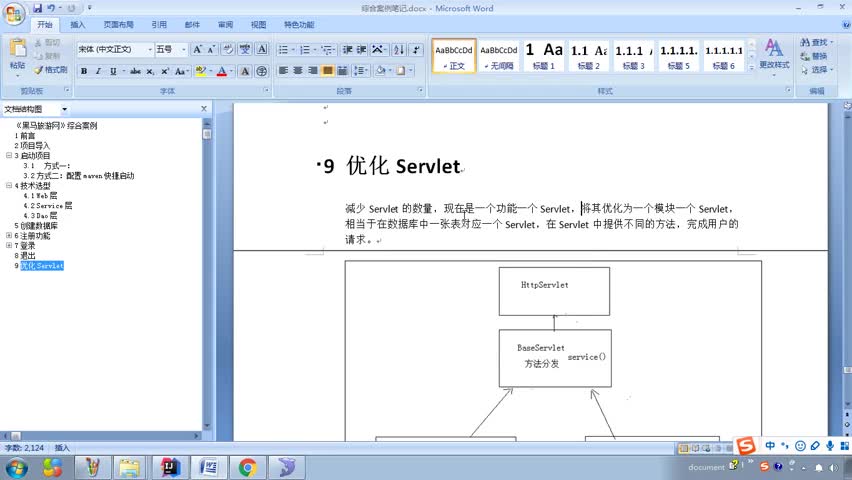Toggle italic formatting
Screen dimensions: 852x480
tap(98, 71)
